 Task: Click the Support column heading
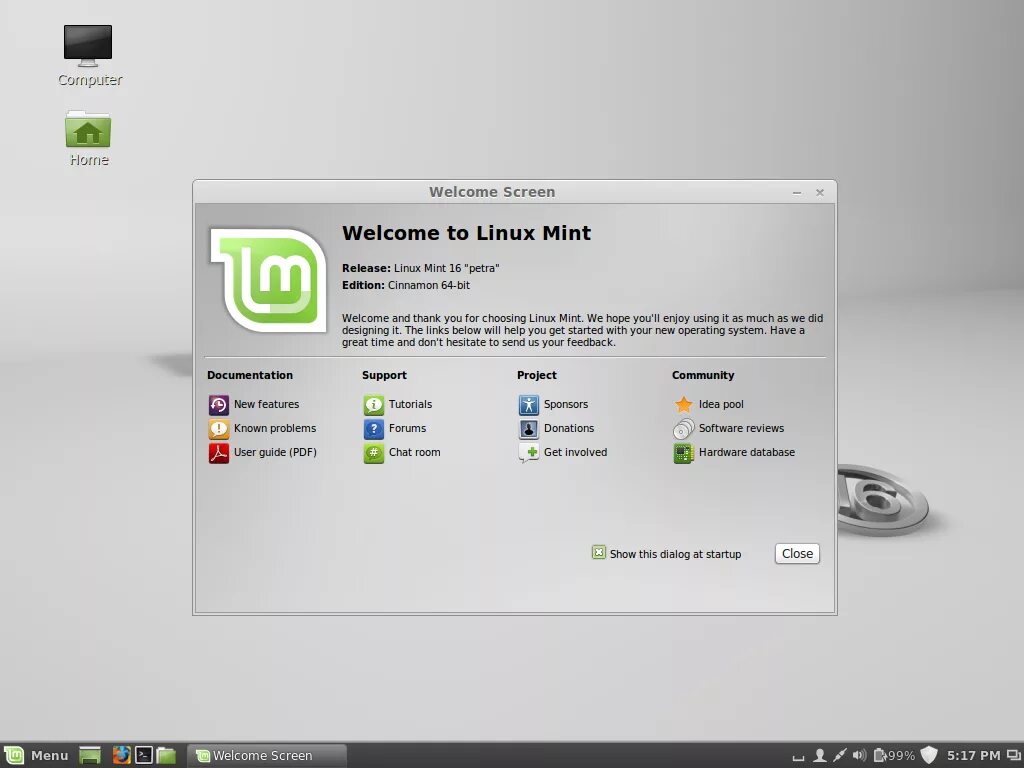(385, 376)
